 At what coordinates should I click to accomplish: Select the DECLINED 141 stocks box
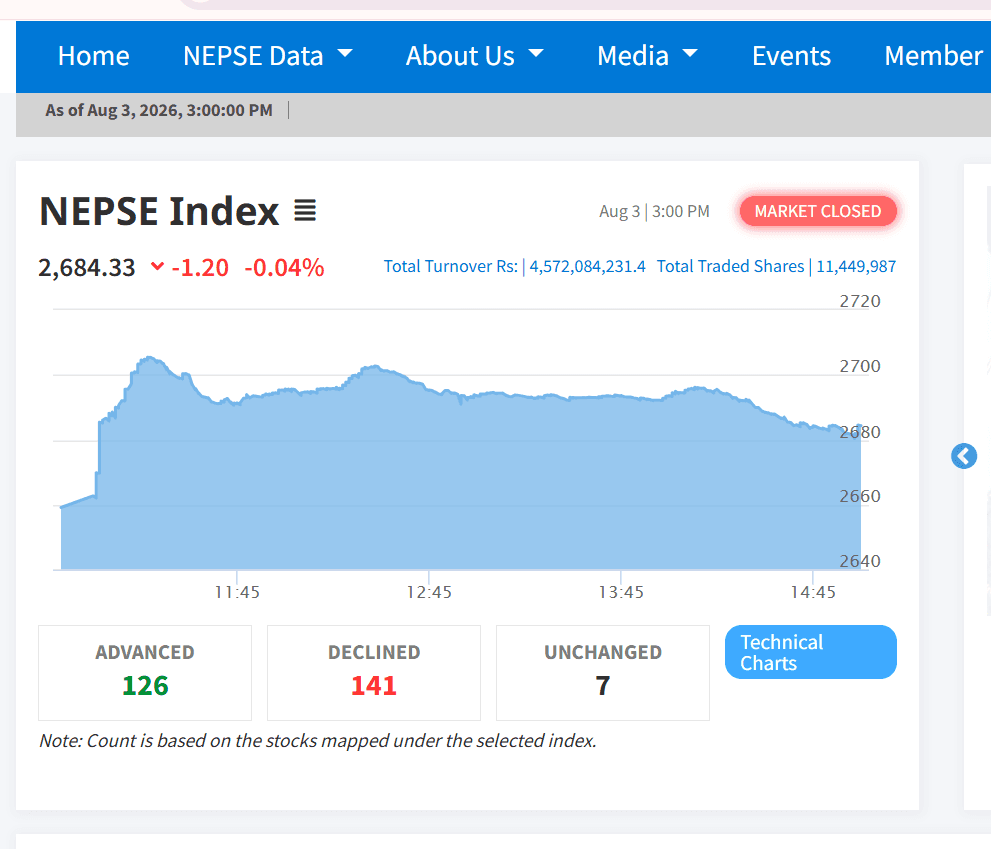(x=374, y=673)
